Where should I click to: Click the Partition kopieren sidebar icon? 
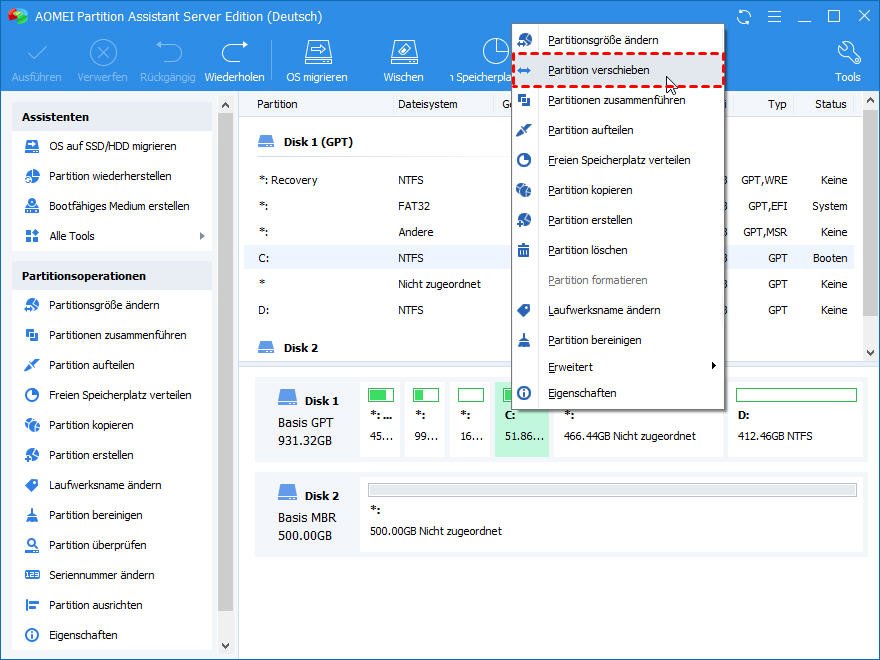click(x=32, y=425)
